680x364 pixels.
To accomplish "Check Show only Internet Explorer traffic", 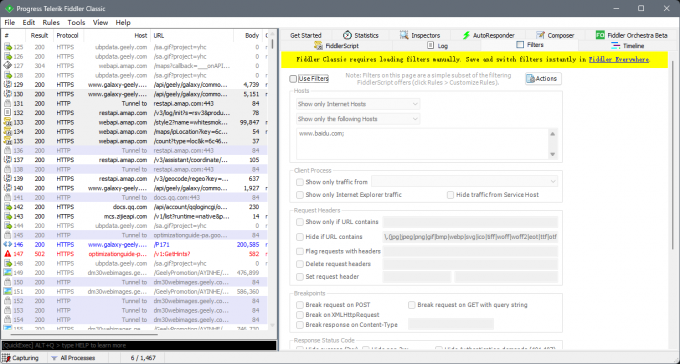I will click(x=300, y=195).
